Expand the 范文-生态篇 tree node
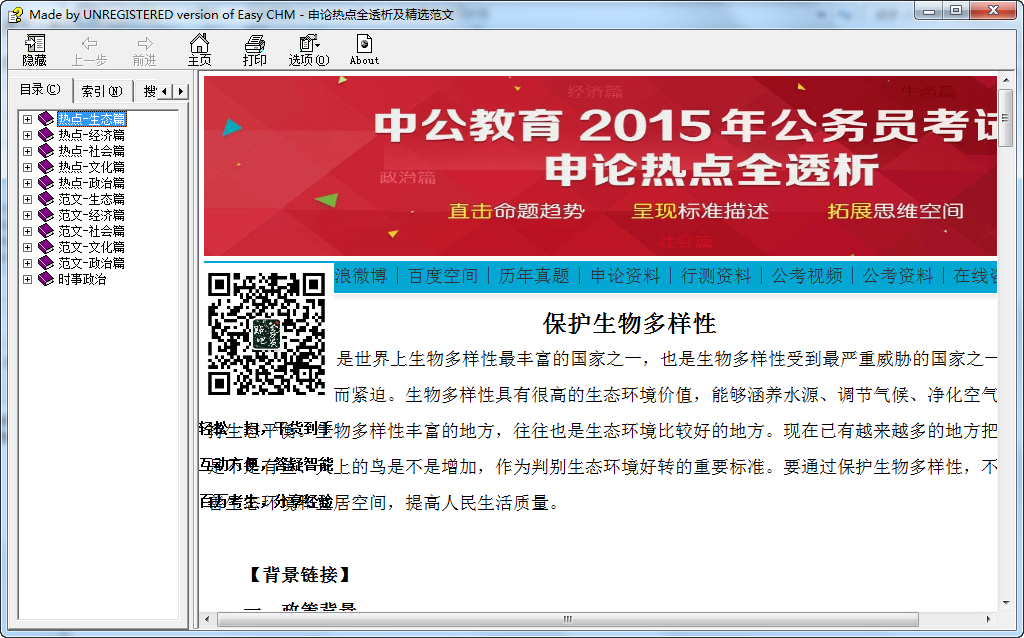Image resolution: width=1024 pixels, height=638 pixels. pos(27,199)
